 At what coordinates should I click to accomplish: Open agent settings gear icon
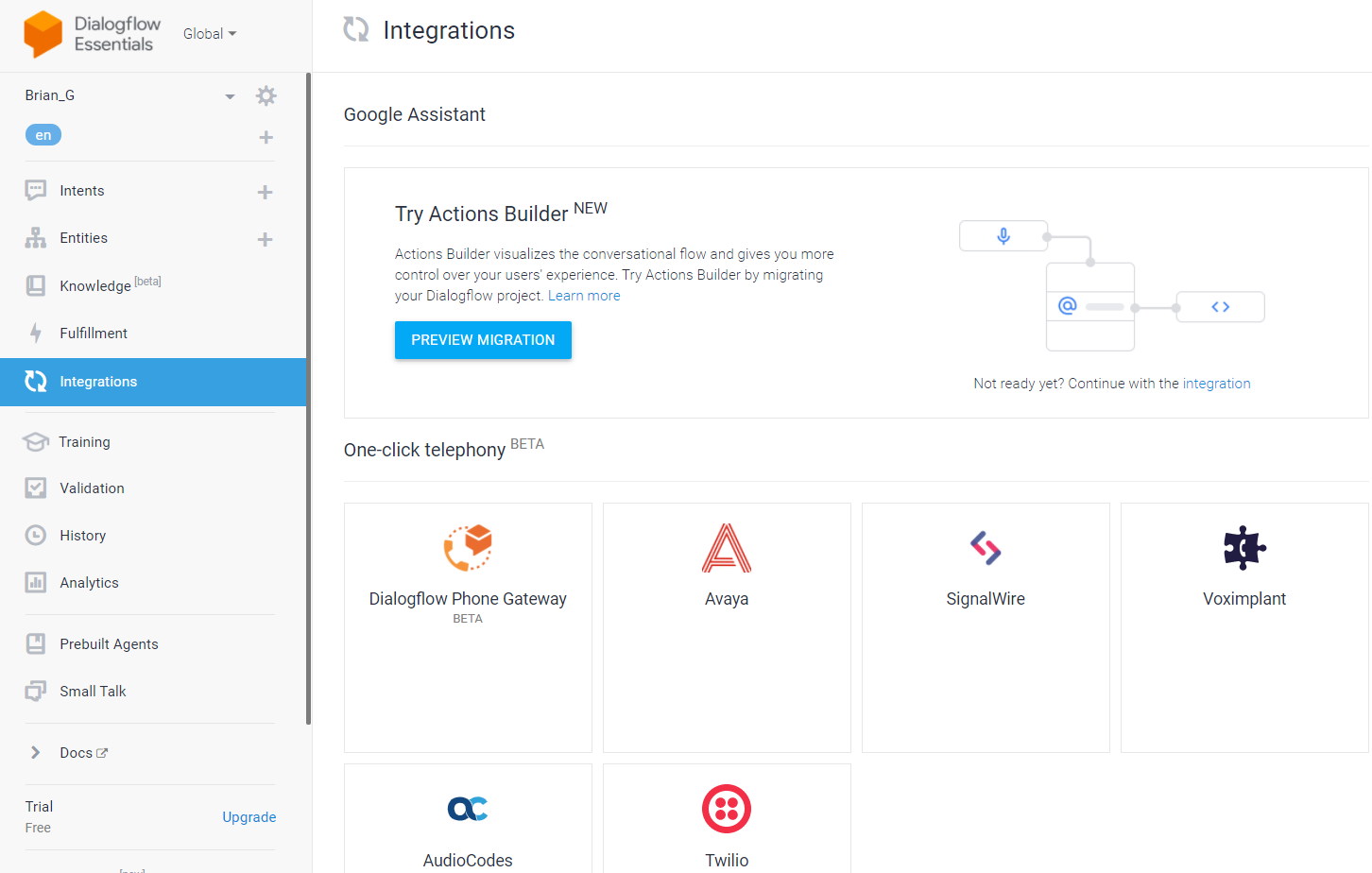[x=266, y=95]
